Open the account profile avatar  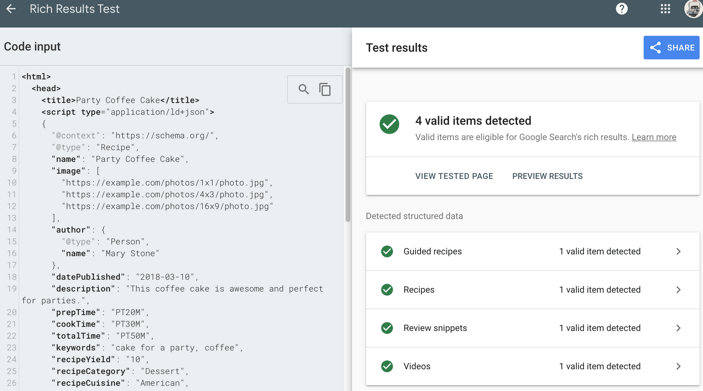[694, 9]
